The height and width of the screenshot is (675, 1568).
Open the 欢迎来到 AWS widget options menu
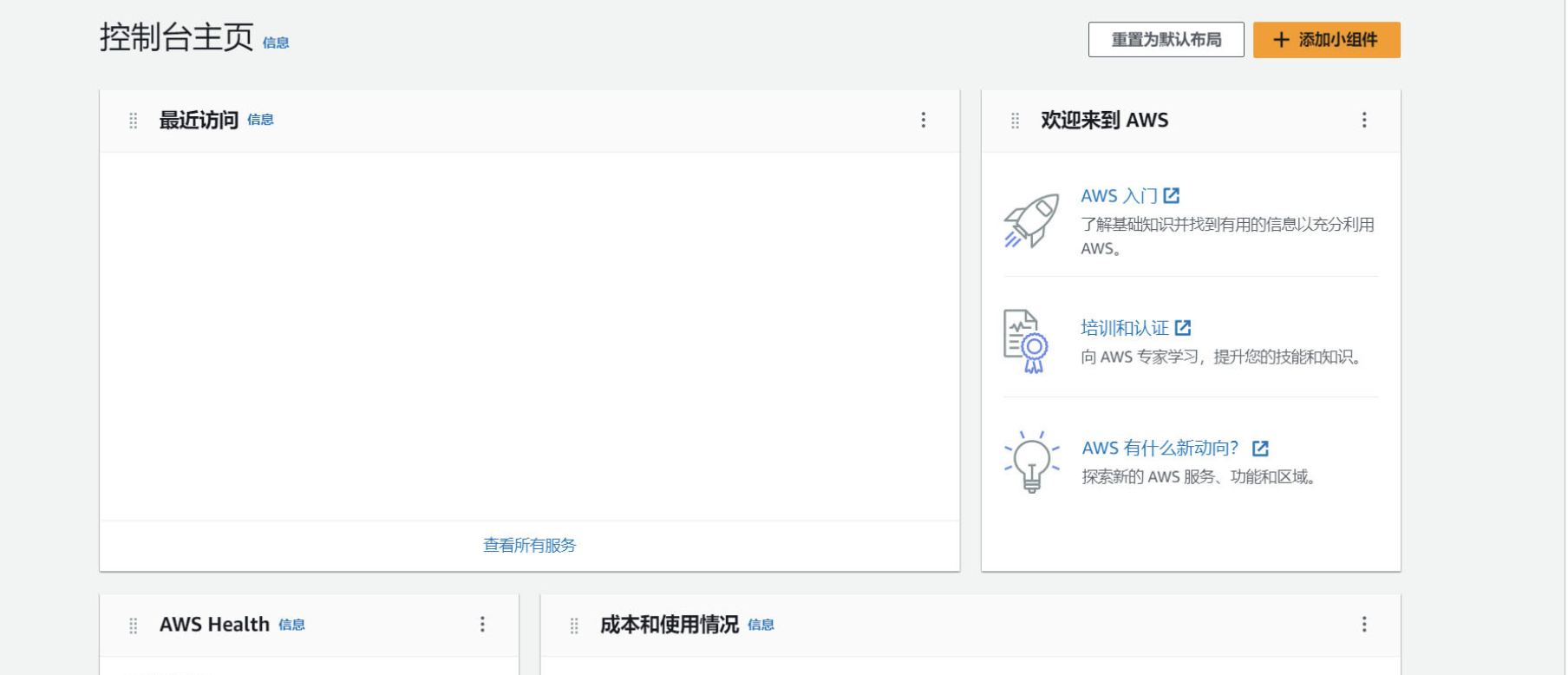1363,120
